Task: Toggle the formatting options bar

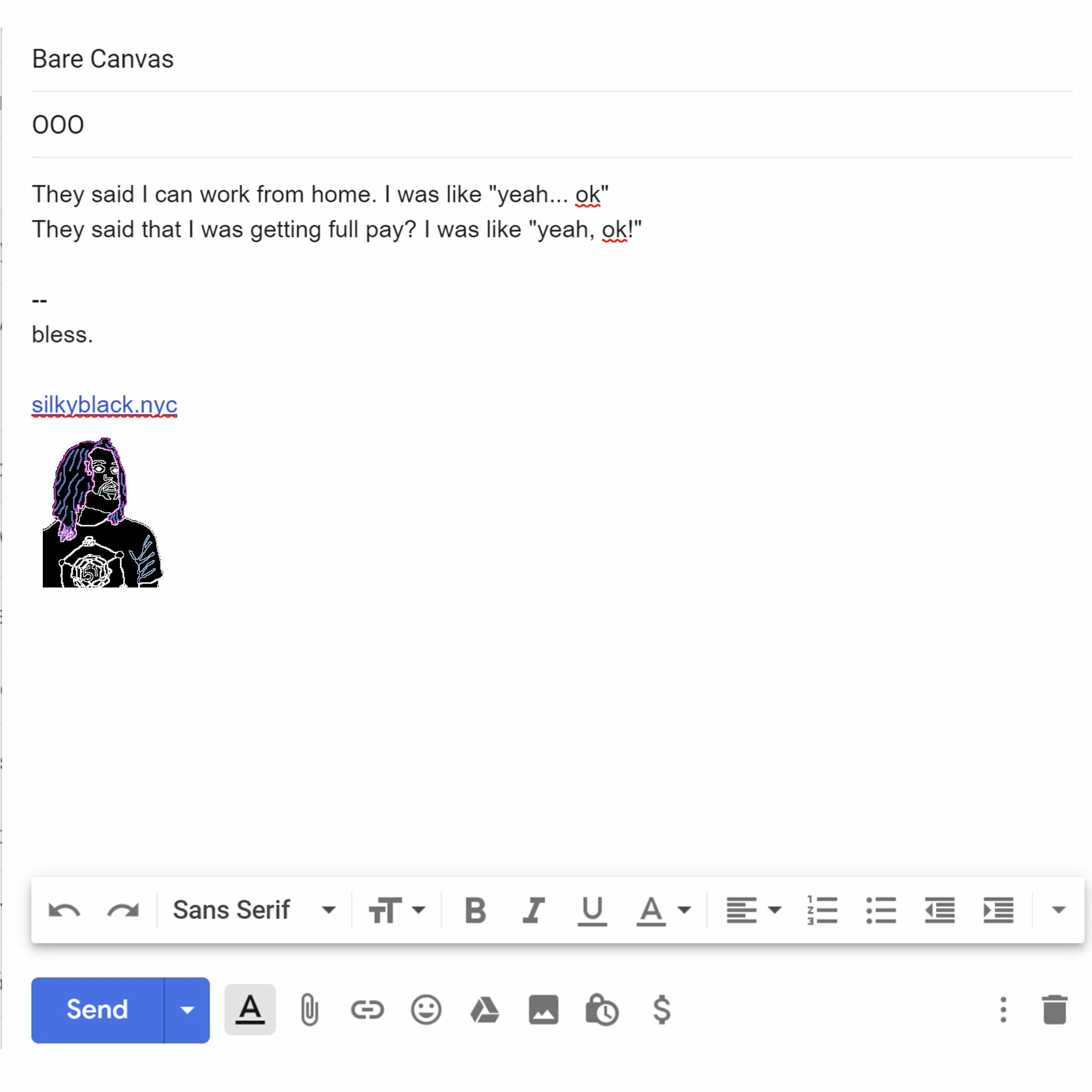Action: [x=250, y=1010]
